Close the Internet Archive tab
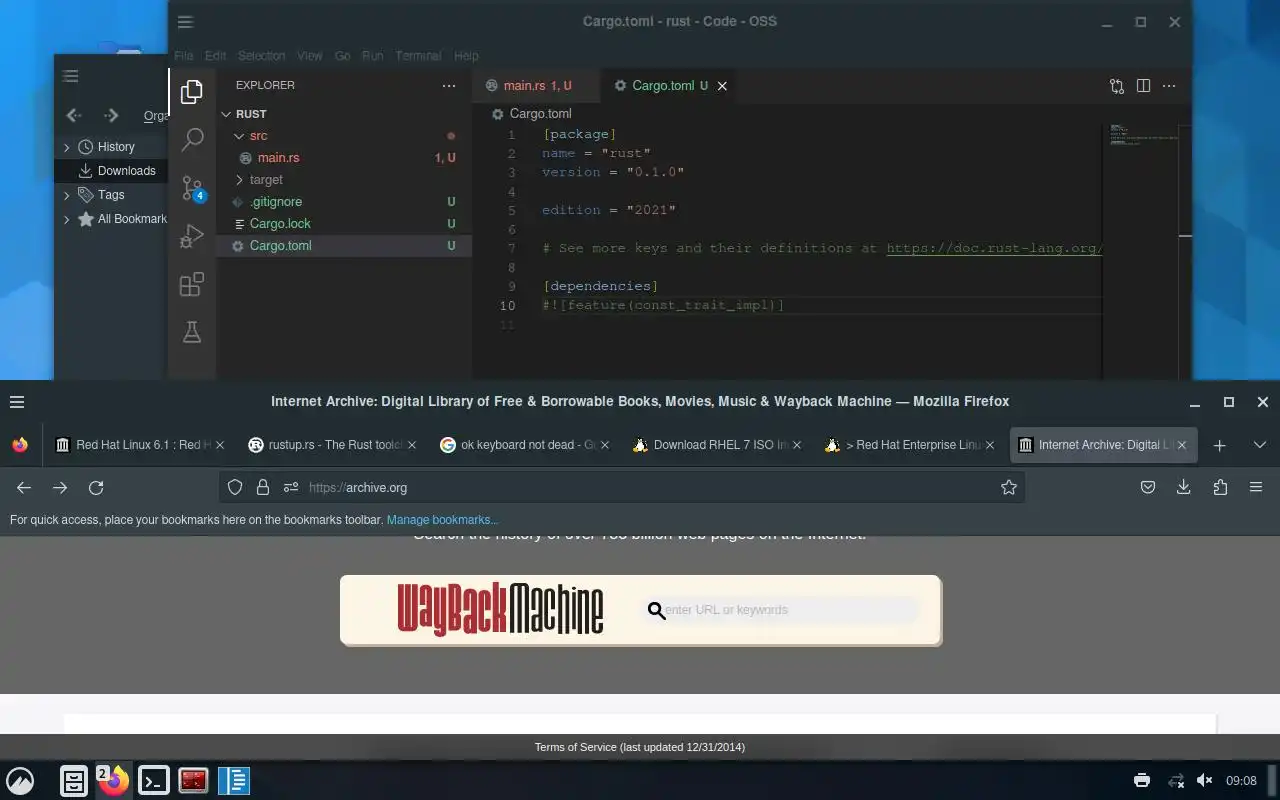This screenshot has width=1280, height=800. (1181, 445)
